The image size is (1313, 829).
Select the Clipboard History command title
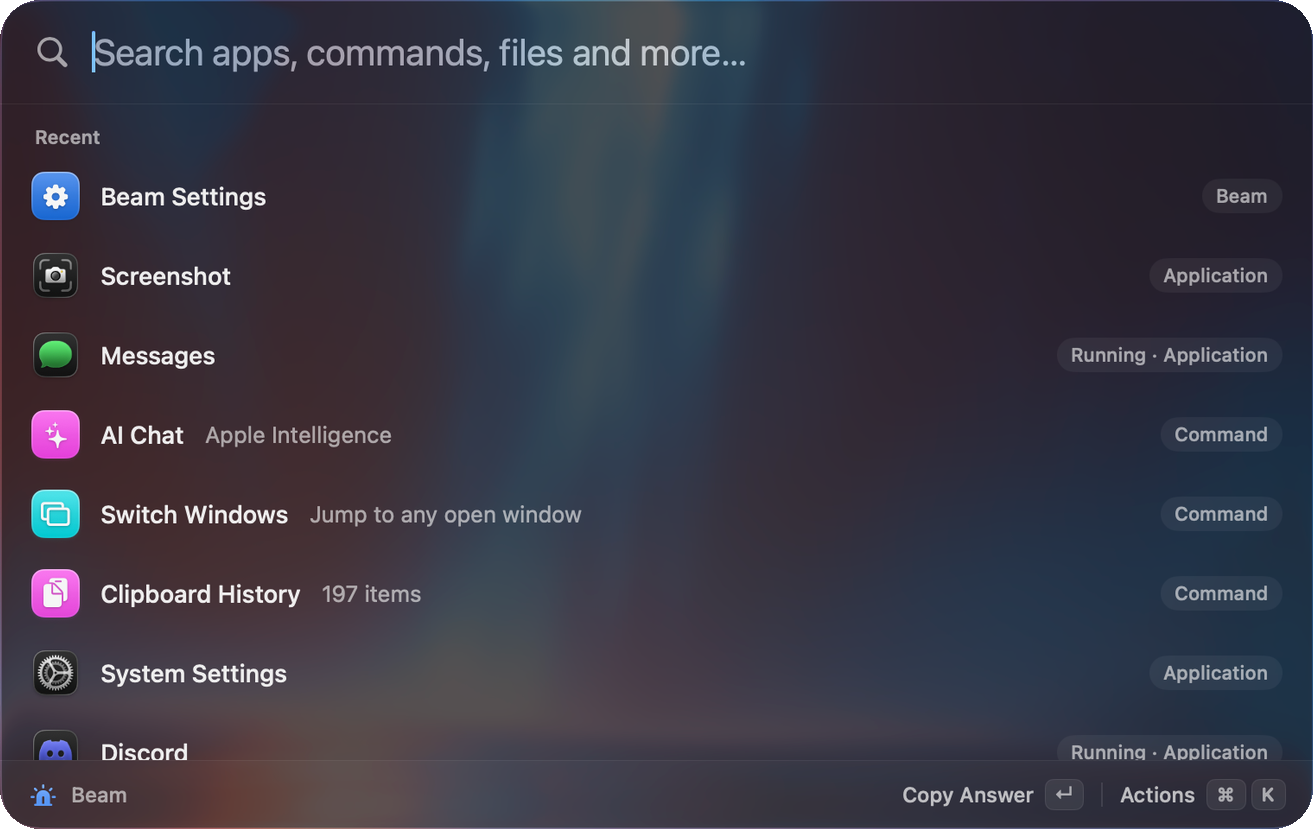point(200,595)
